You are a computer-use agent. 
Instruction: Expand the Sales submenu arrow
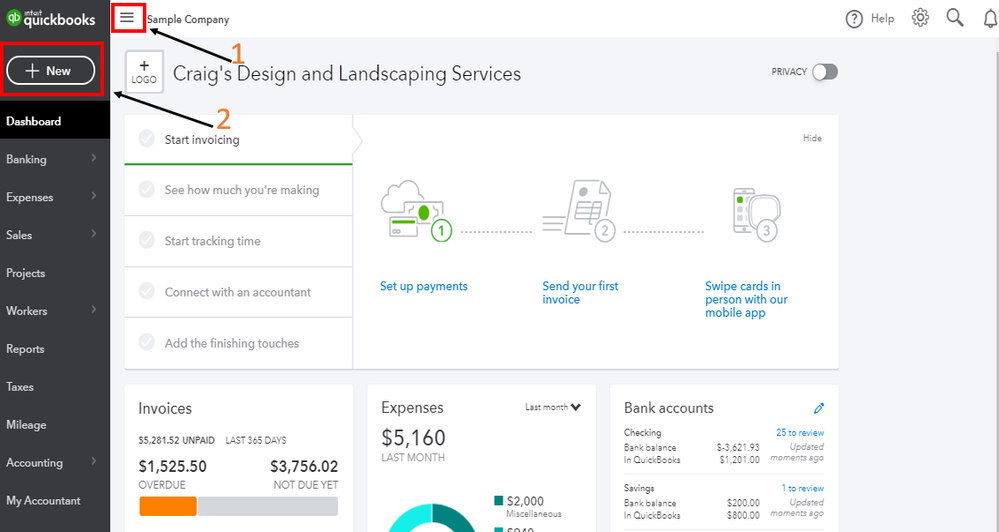point(94,233)
